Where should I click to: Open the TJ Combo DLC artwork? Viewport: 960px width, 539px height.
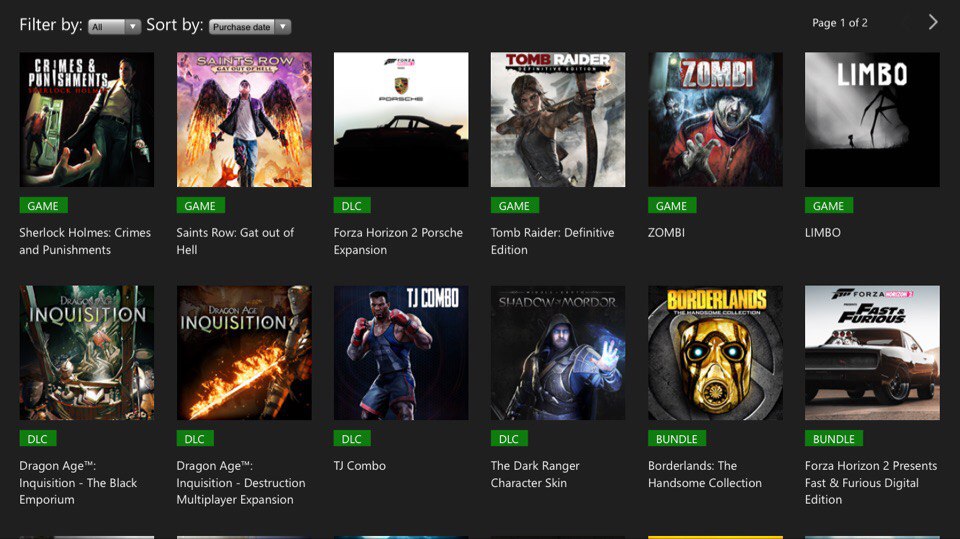coord(401,353)
